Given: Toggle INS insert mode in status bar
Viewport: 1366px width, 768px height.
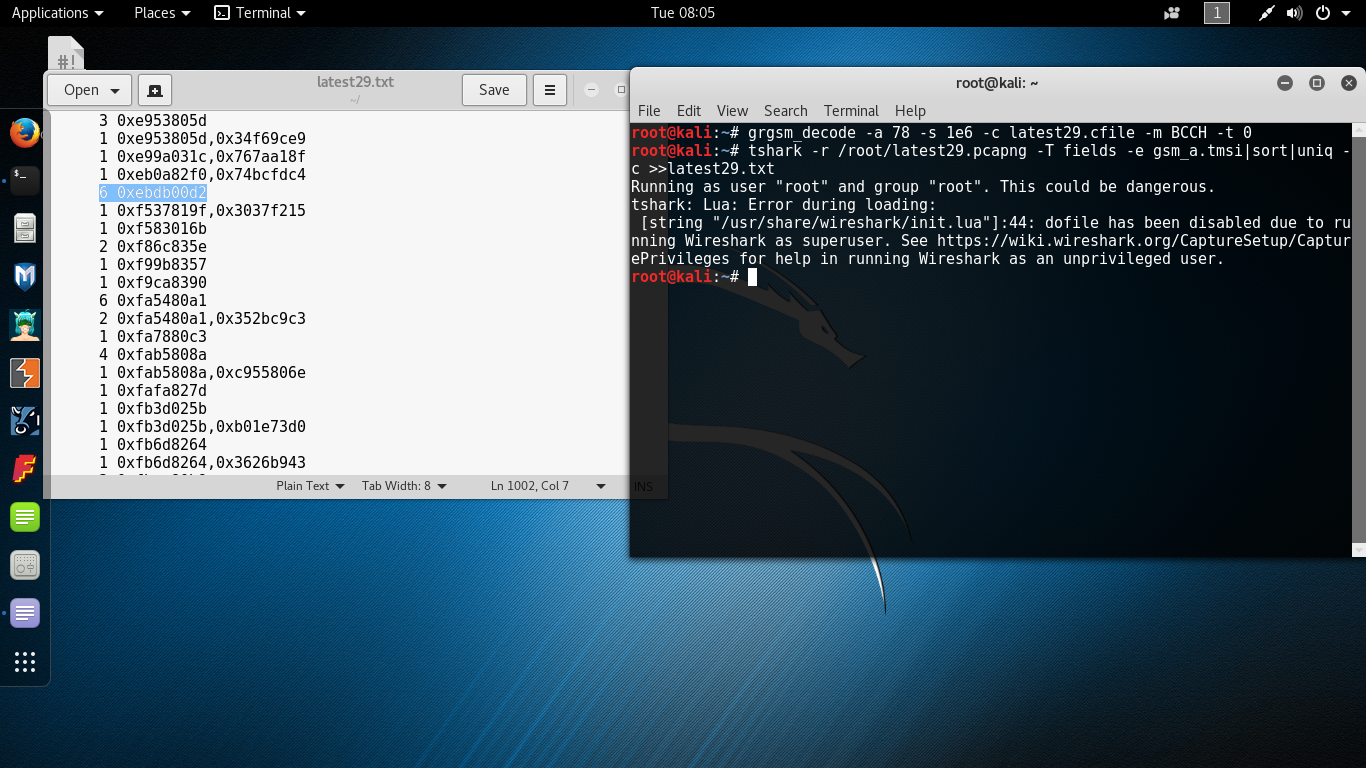Looking at the screenshot, I should (643, 486).
